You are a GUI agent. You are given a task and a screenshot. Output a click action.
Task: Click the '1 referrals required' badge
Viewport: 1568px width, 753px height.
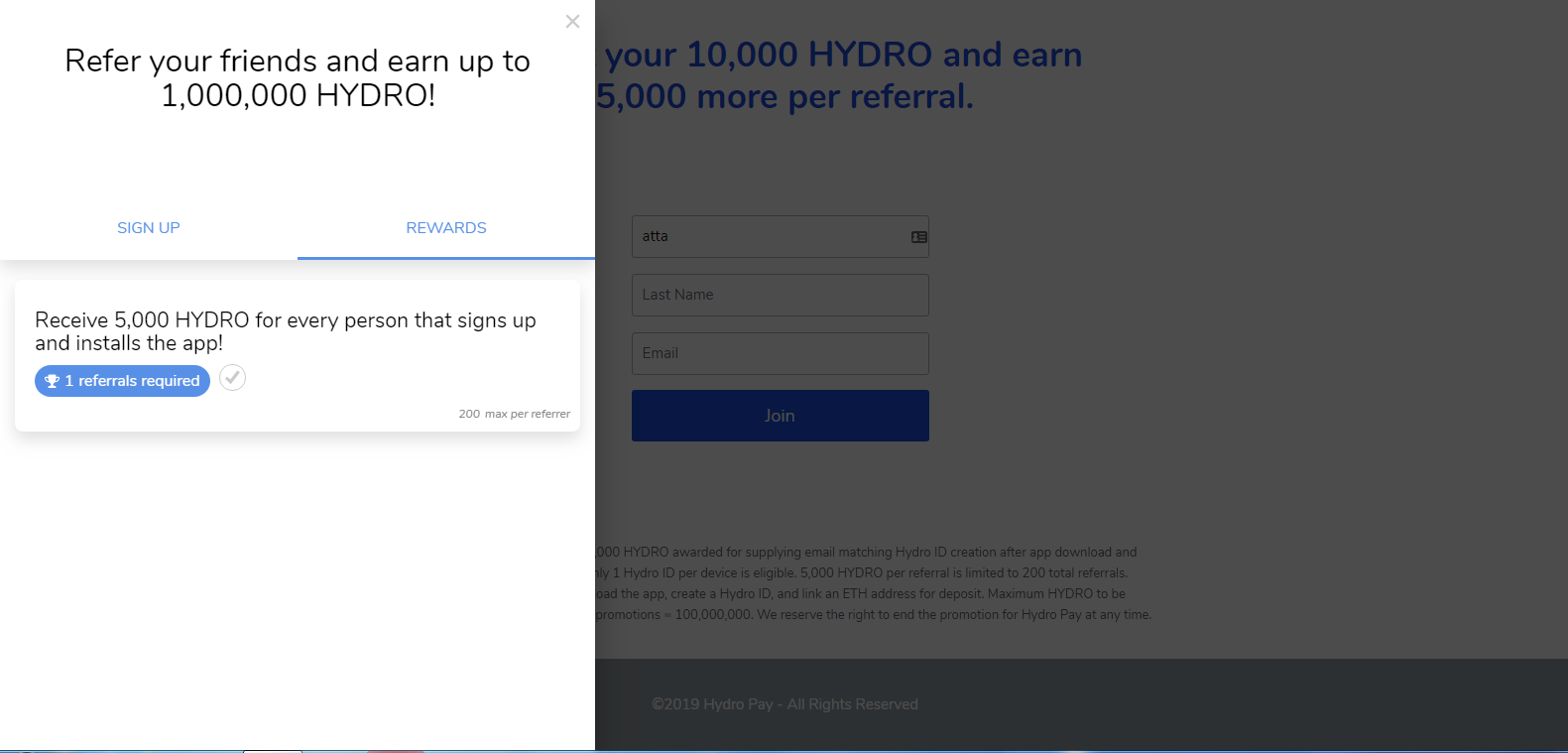coord(122,381)
